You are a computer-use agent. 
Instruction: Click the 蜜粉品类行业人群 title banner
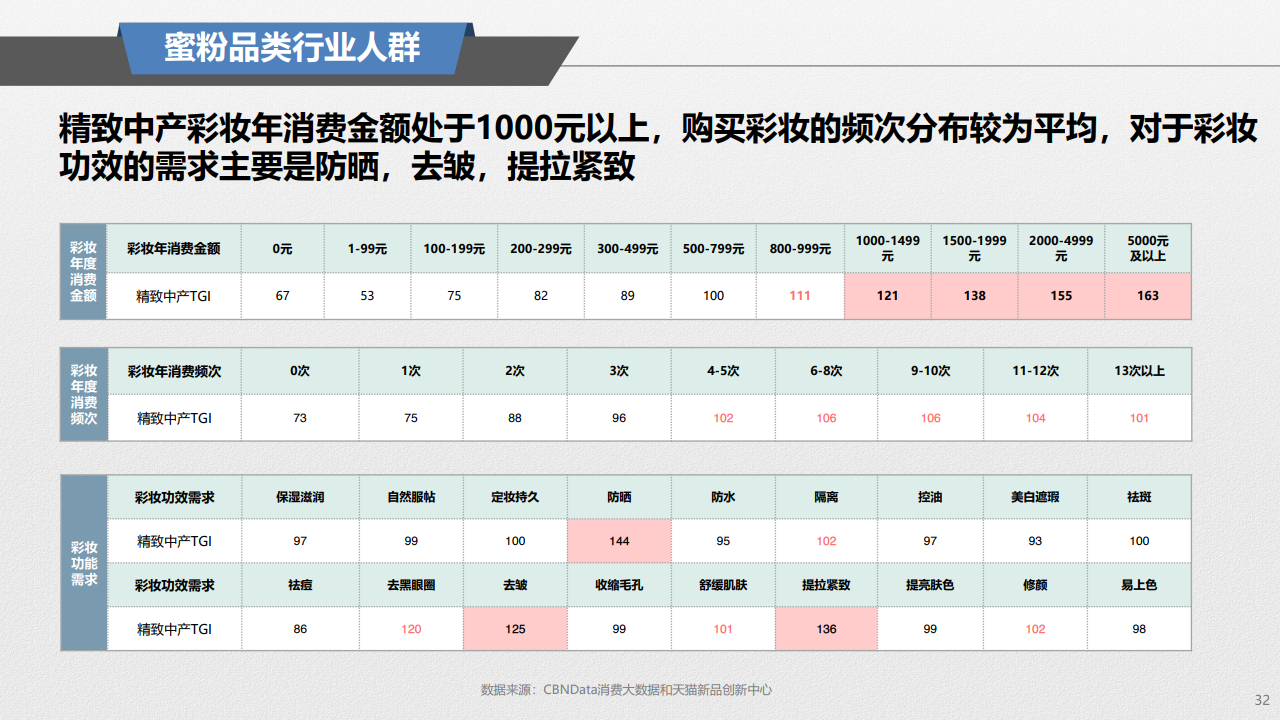292,48
